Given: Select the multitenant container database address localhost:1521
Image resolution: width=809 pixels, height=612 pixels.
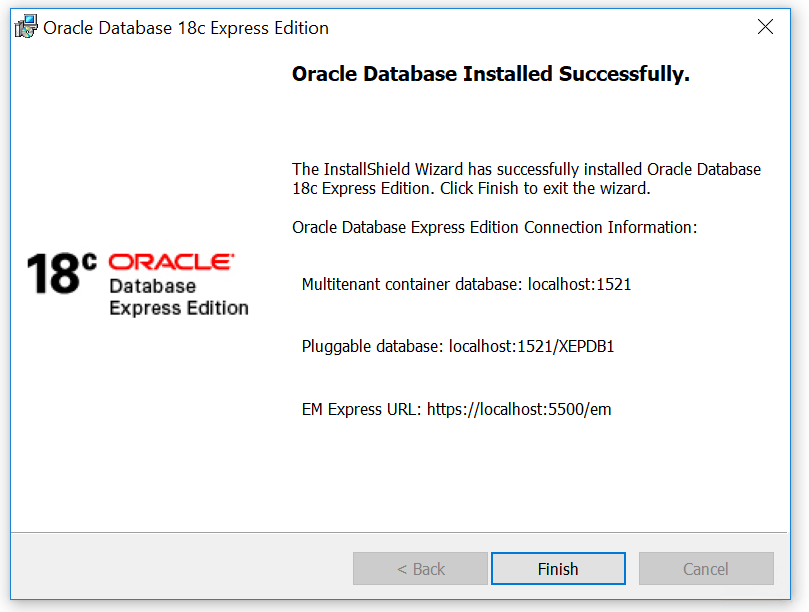Looking at the screenshot, I should tap(579, 284).
